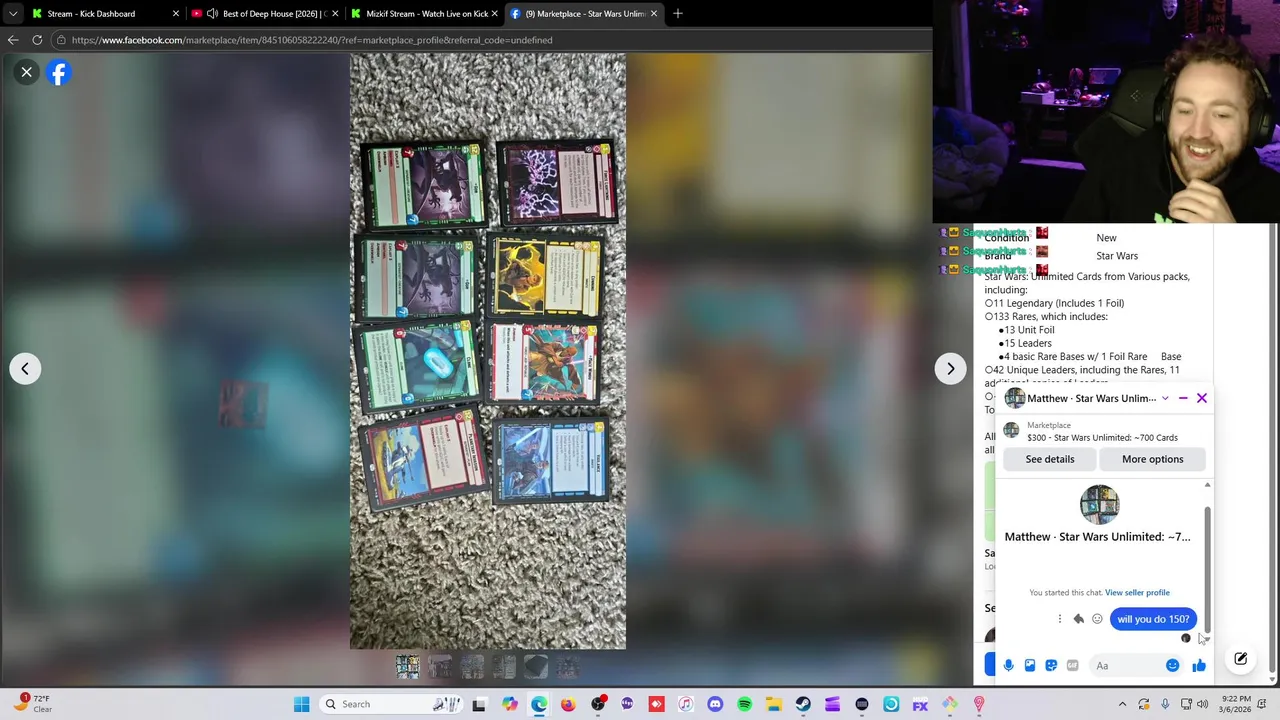Open the taskbar volume control
This screenshot has height=720, width=1280.
[x=1205, y=704]
